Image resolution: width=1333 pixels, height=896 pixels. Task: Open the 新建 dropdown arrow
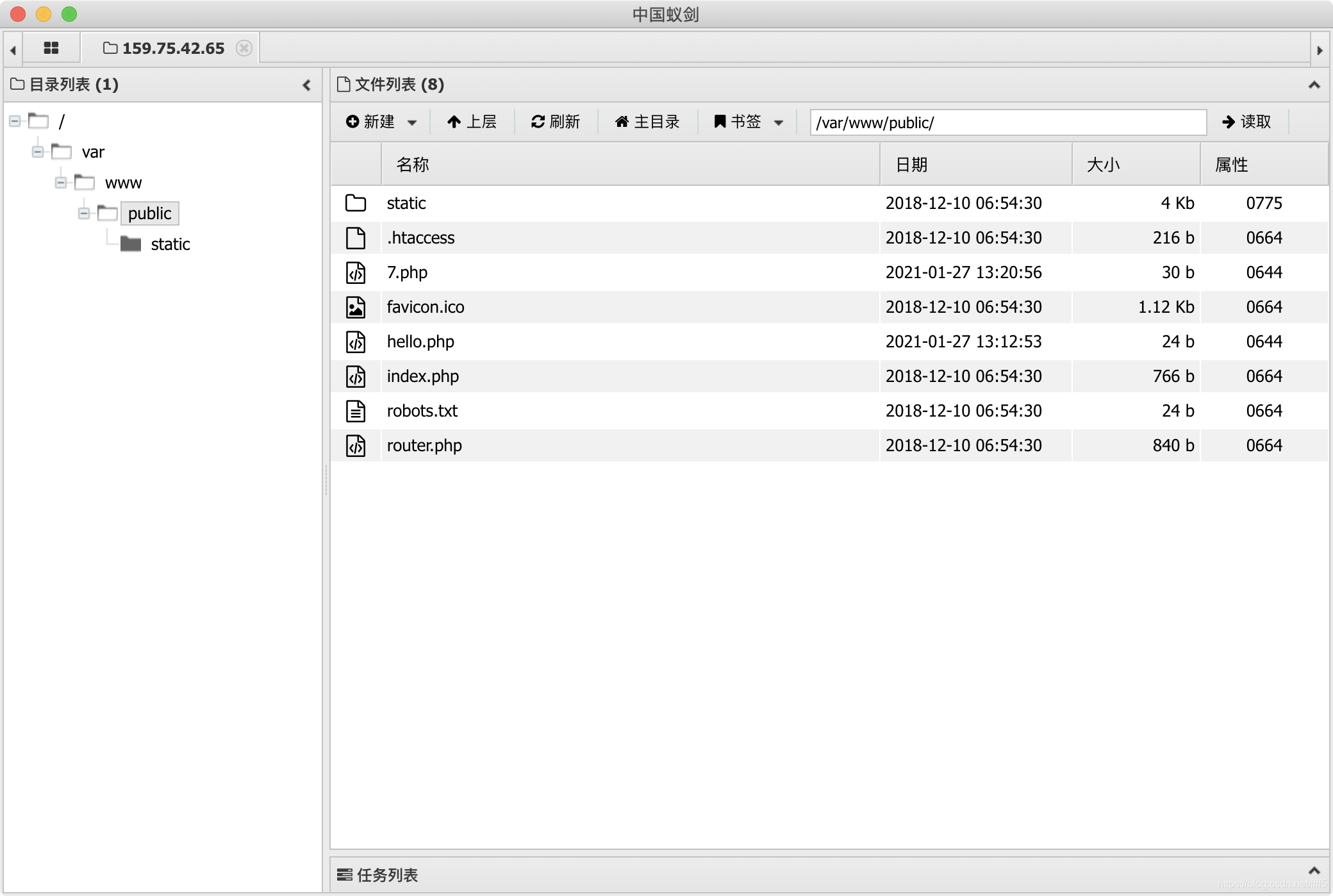[x=412, y=122]
